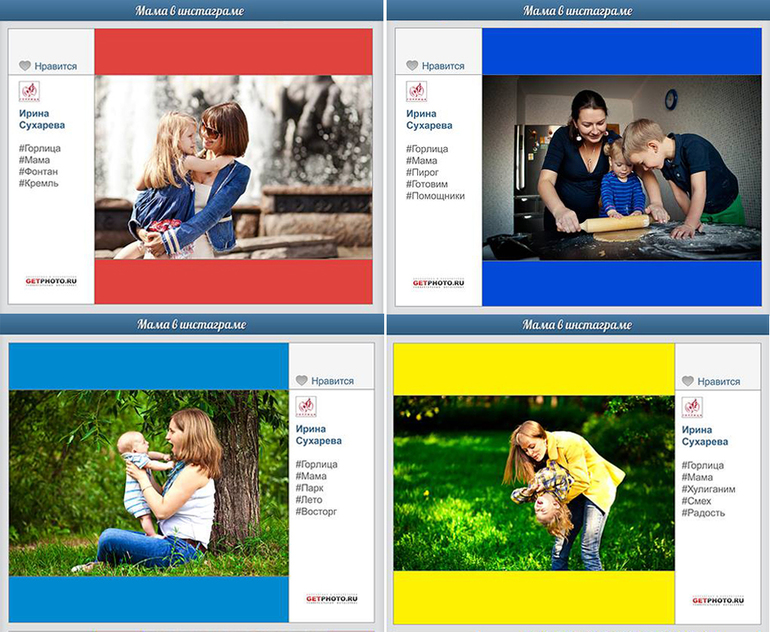
Task: Open the #Восторг hashtag
Action: [x=316, y=512]
